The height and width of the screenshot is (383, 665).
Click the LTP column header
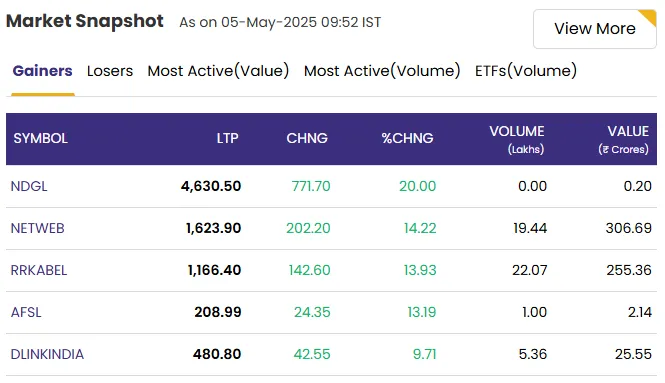click(x=227, y=138)
